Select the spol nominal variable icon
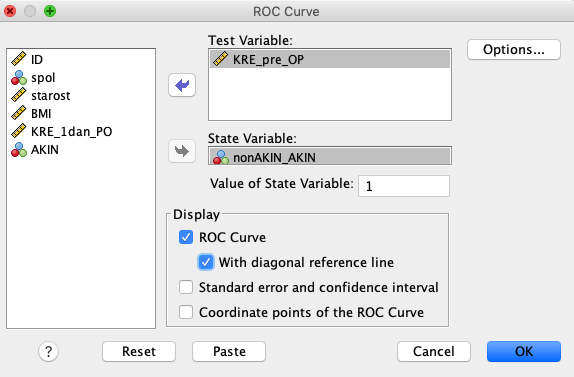Image resolution: width=574 pixels, height=377 pixels. click(19, 78)
